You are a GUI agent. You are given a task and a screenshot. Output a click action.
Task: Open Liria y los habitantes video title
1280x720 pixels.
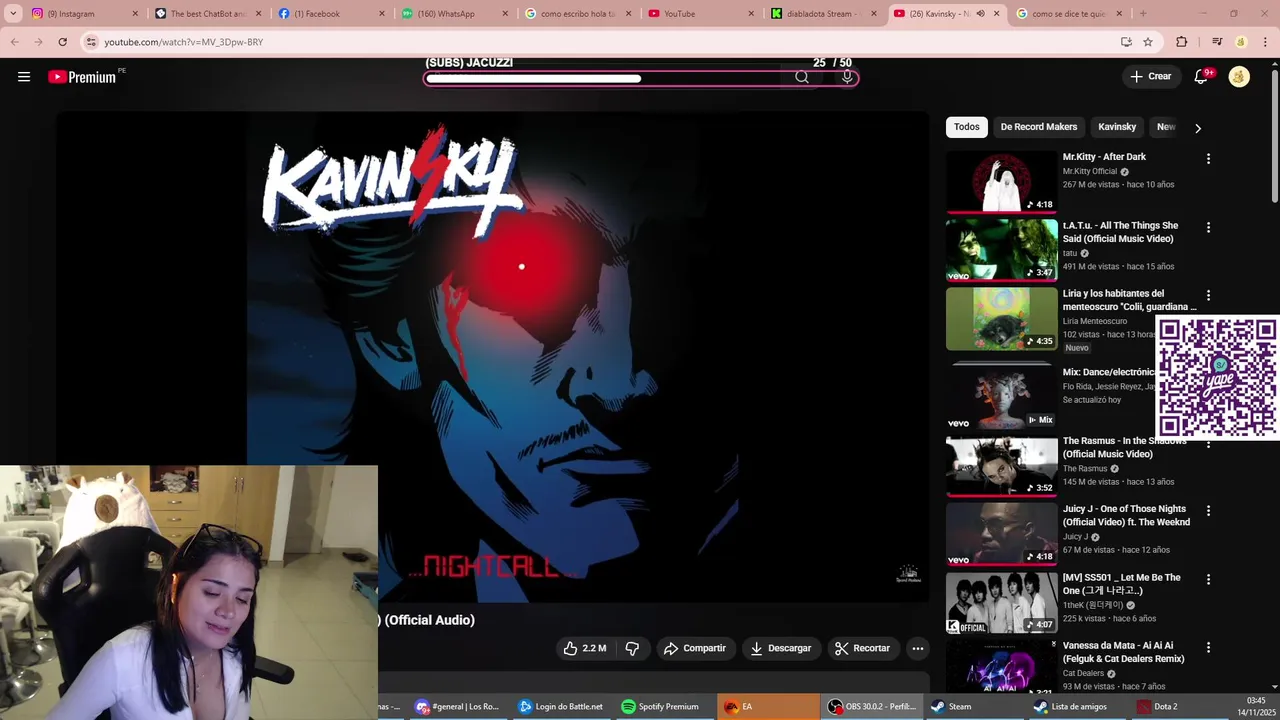click(x=1129, y=300)
